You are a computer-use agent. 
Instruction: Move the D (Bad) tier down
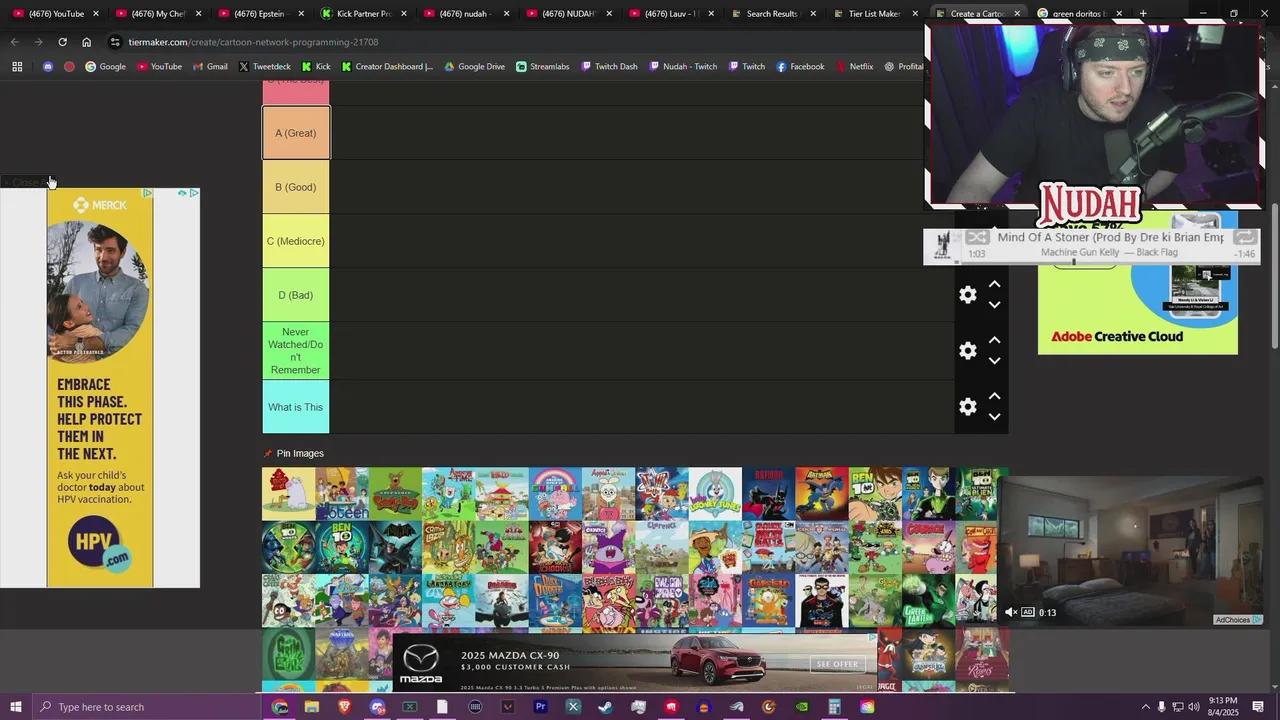click(x=994, y=305)
